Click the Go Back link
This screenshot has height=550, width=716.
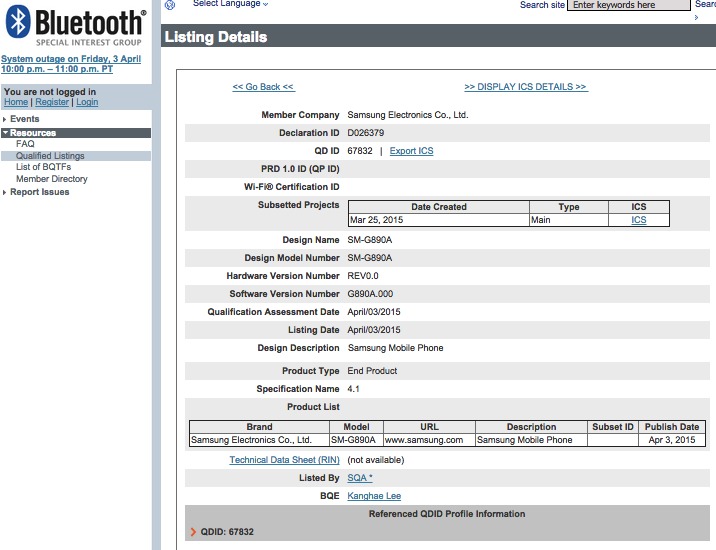pyautogui.click(x=263, y=87)
